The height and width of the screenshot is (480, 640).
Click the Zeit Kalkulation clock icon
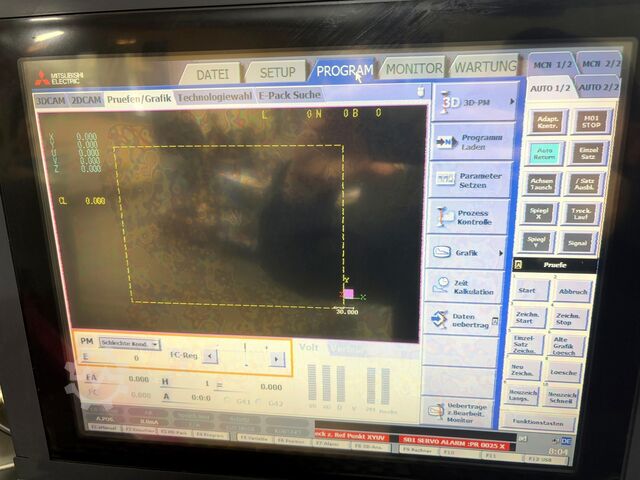(441, 284)
